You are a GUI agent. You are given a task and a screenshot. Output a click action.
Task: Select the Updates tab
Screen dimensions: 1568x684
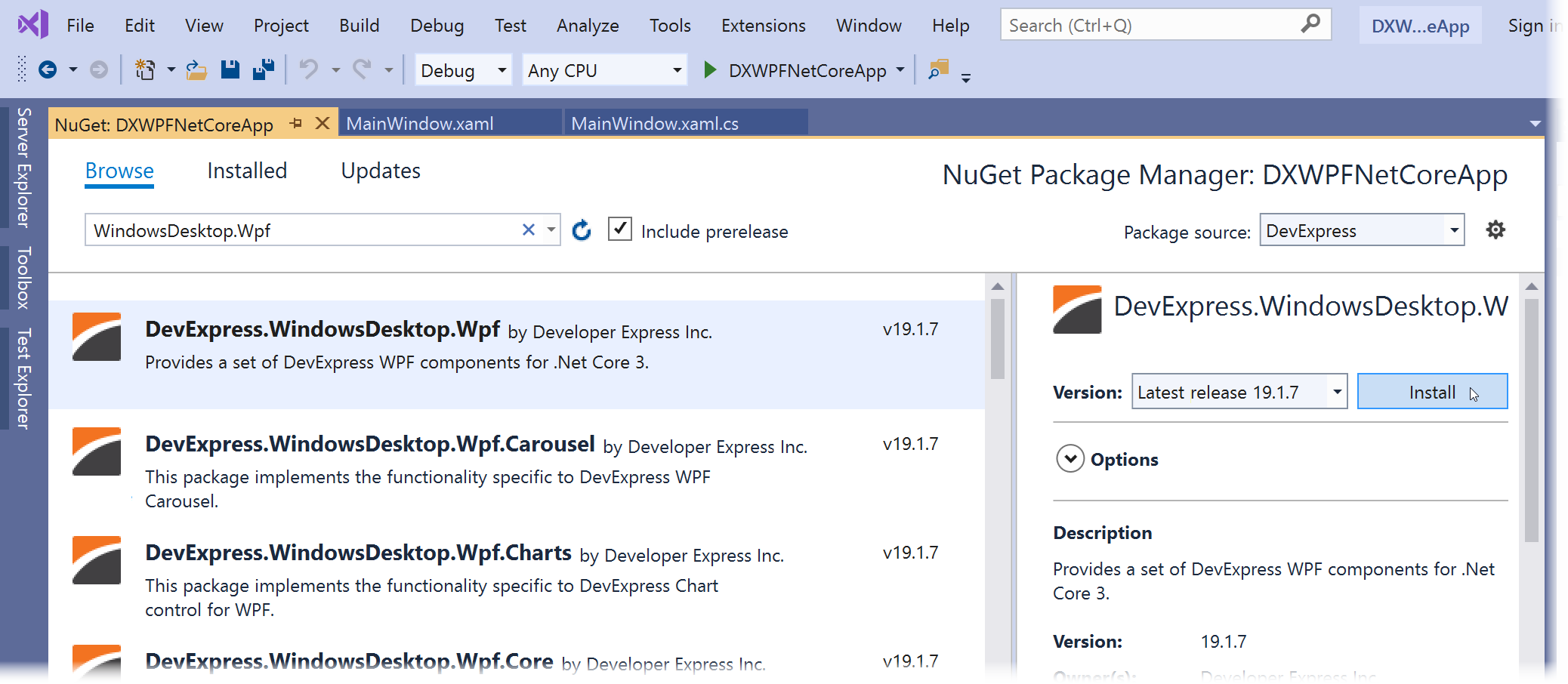coord(381,171)
